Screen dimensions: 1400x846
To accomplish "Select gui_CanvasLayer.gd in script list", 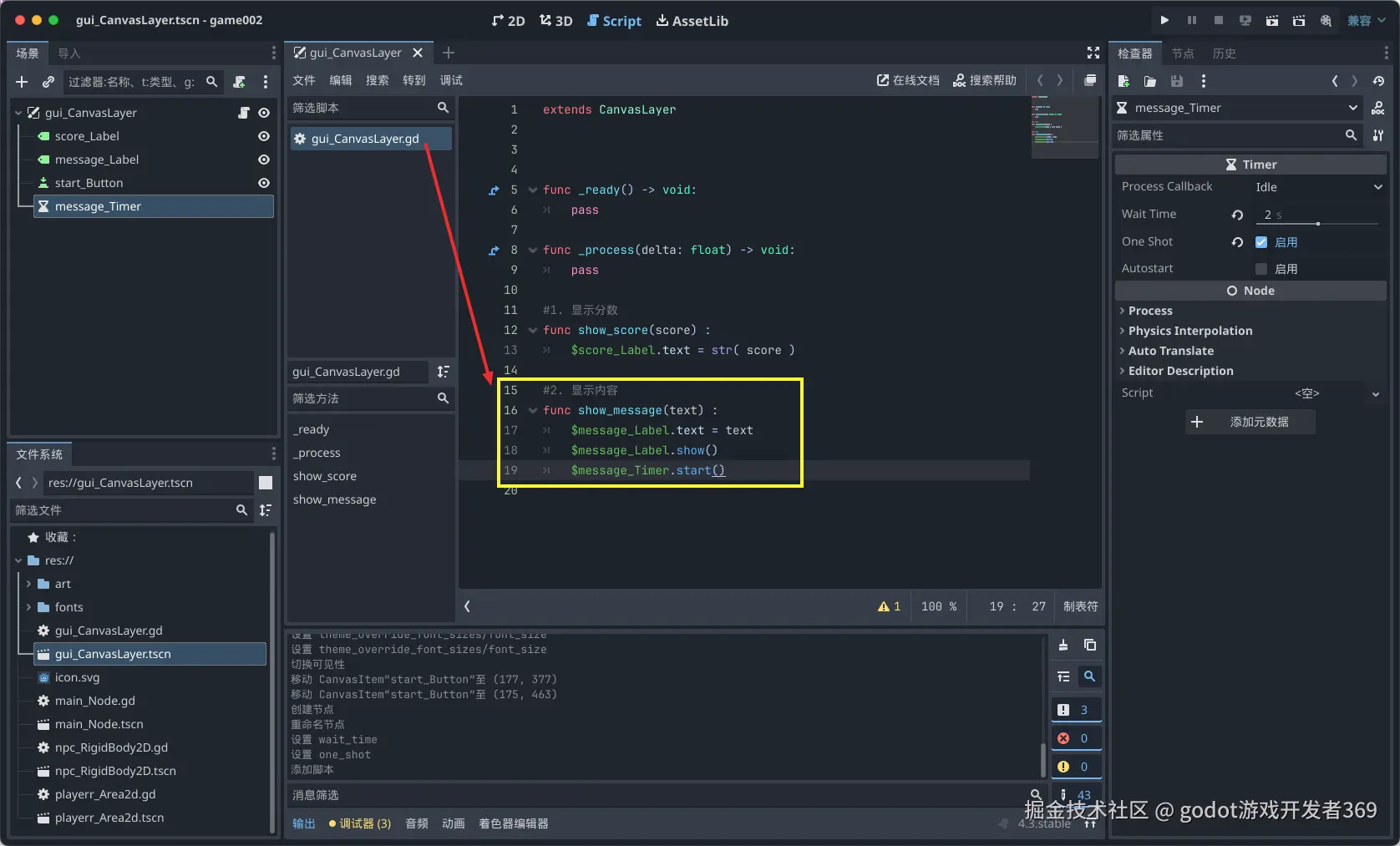I will click(x=371, y=139).
